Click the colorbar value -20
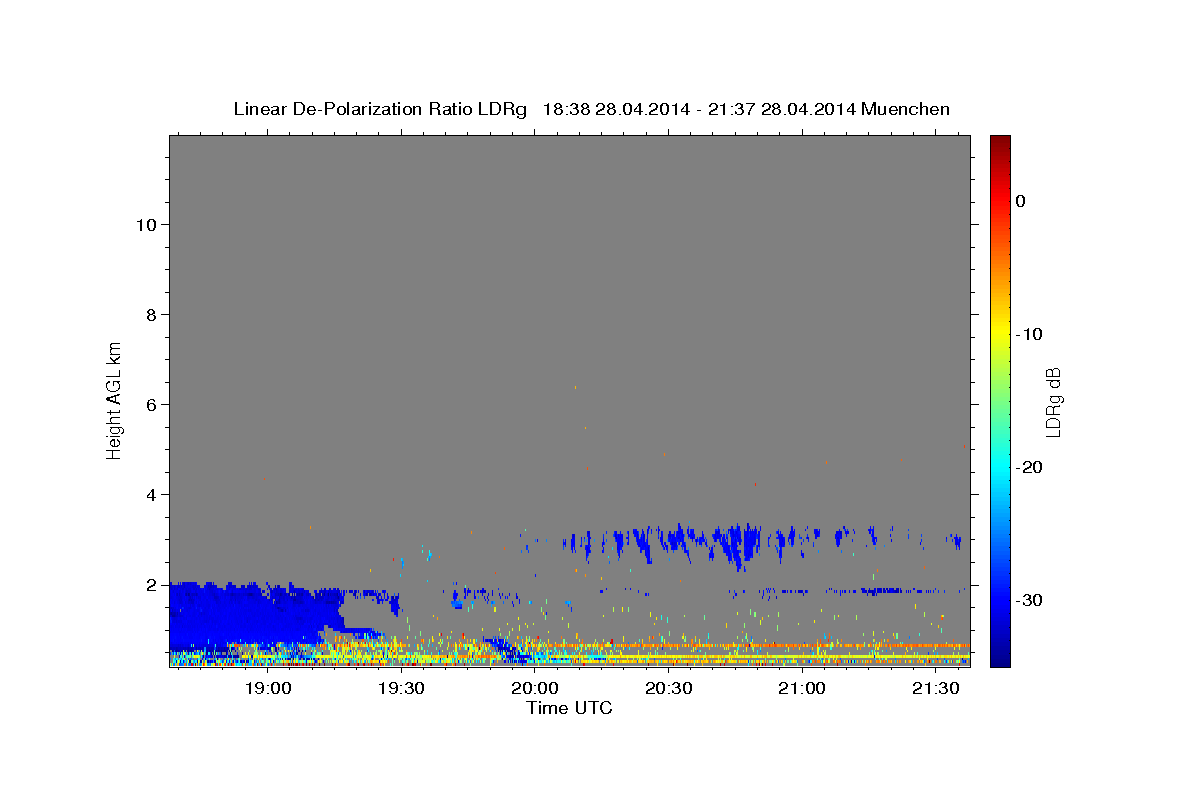The width and height of the screenshot is (1200, 800). point(1029,467)
